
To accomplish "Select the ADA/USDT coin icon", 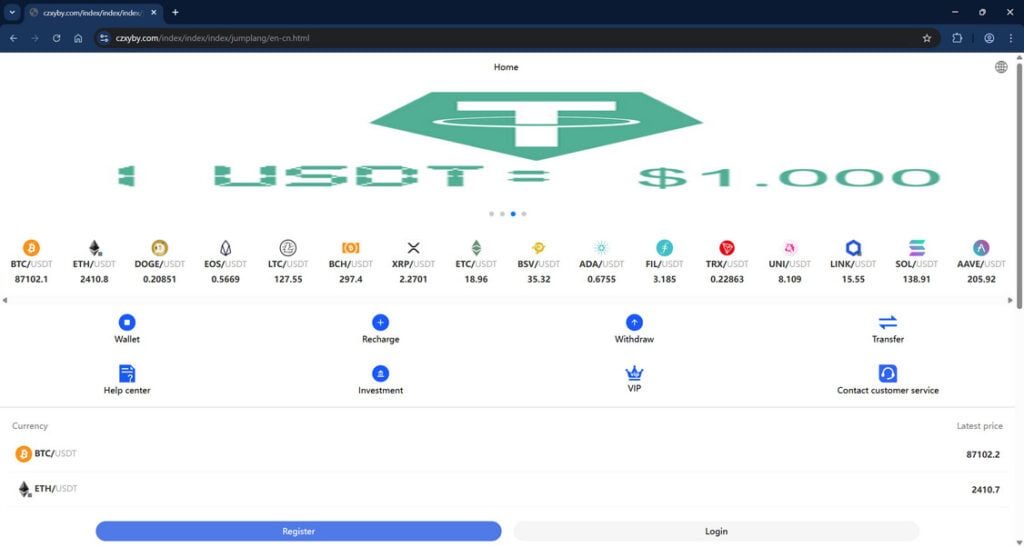I will [x=601, y=248].
